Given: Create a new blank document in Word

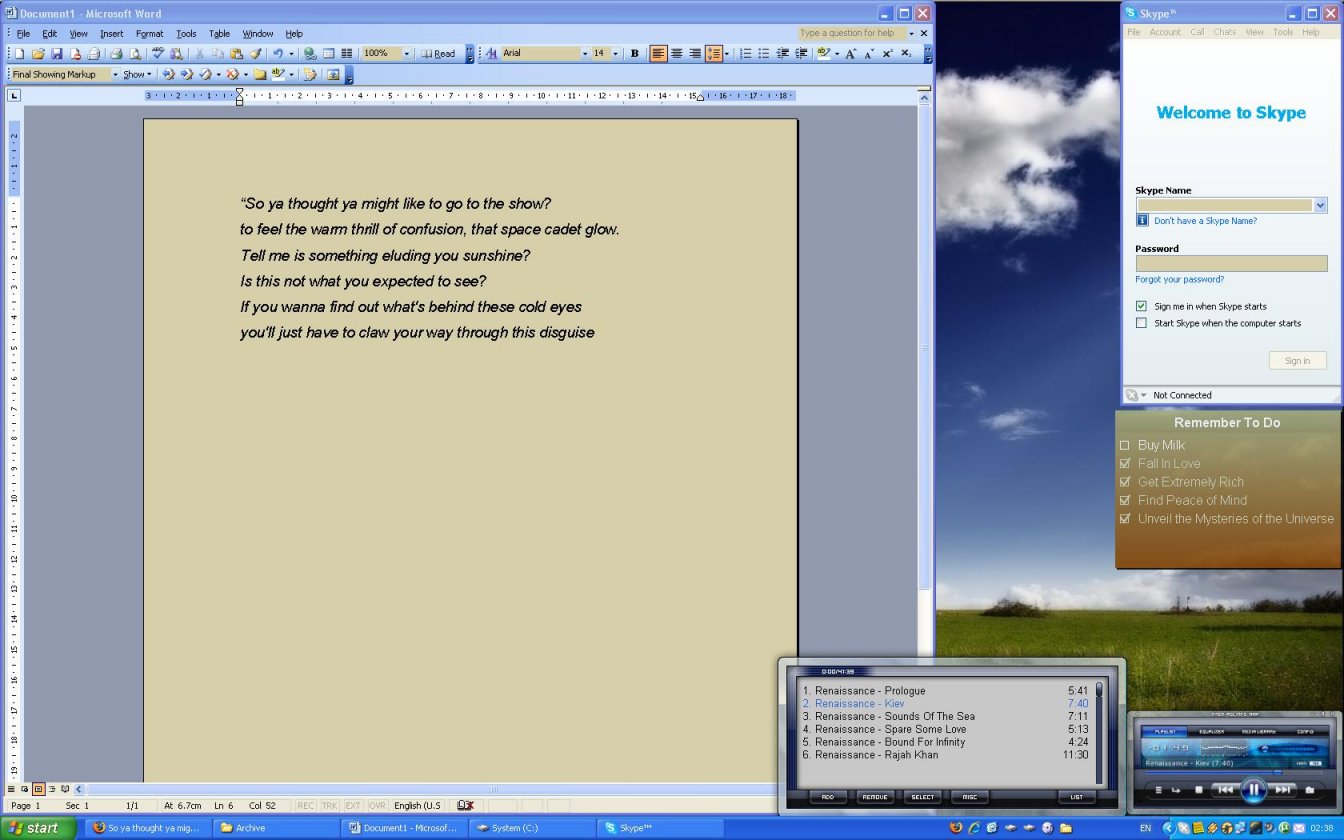Looking at the screenshot, I should [x=19, y=53].
